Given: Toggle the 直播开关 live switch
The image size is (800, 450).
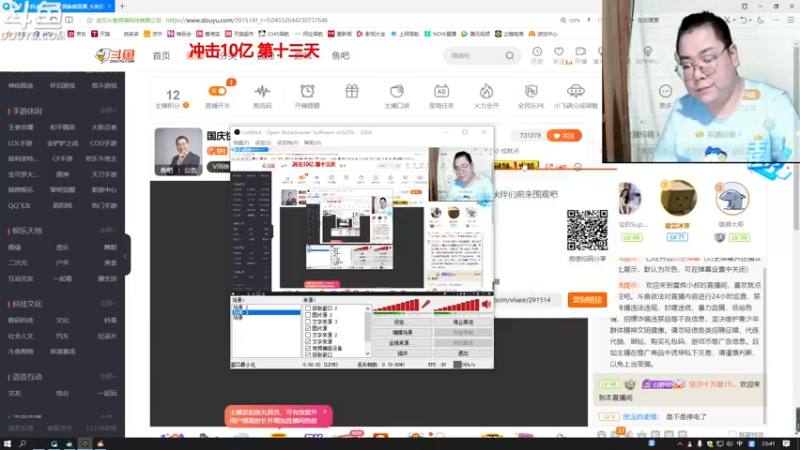Looking at the screenshot, I should click(x=218, y=91).
